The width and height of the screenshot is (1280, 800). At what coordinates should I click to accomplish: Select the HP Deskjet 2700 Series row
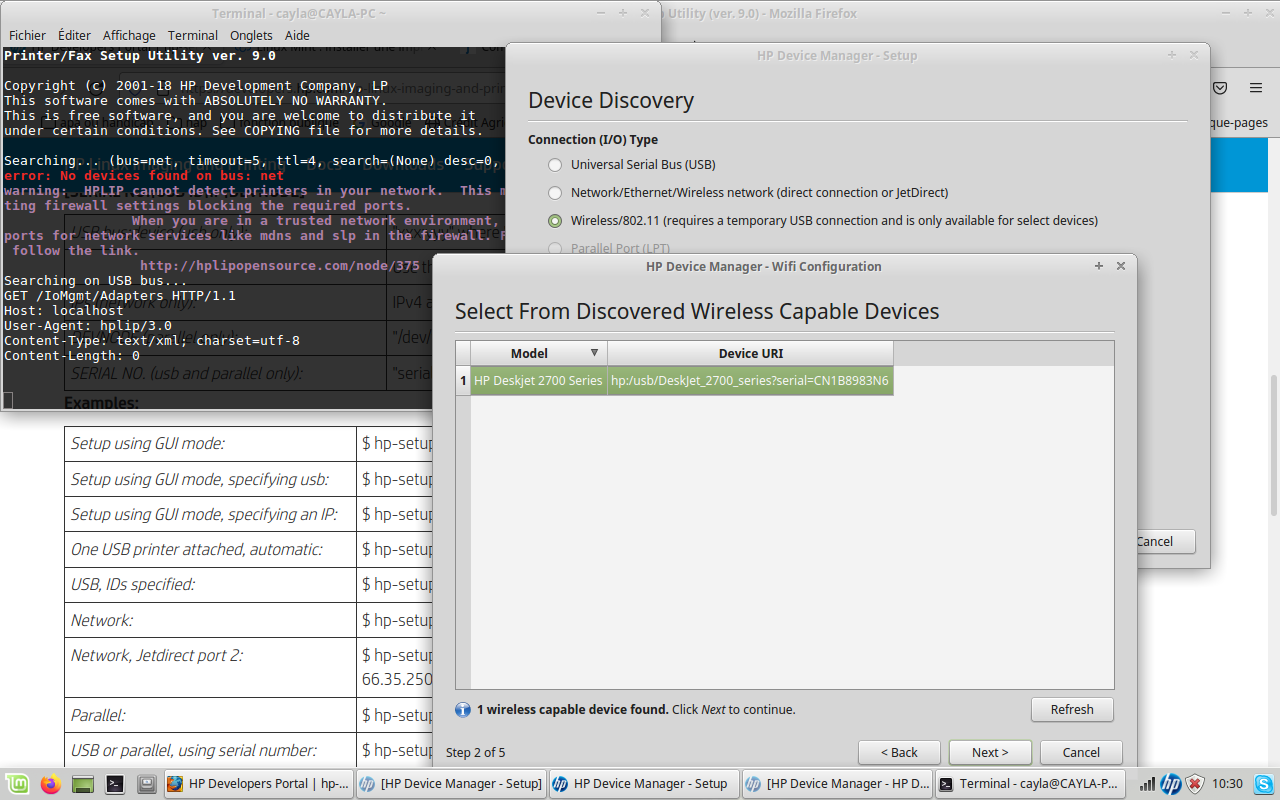[x=538, y=381]
